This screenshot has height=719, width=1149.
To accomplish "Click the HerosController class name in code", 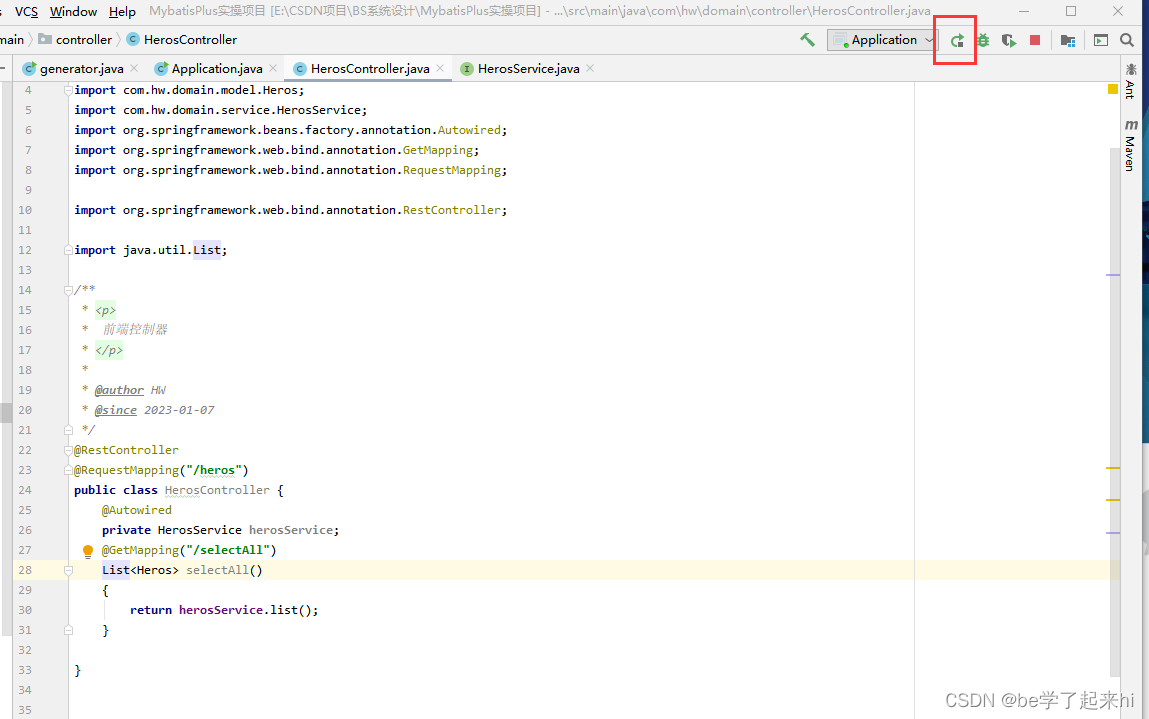I will (x=217, y=490).
